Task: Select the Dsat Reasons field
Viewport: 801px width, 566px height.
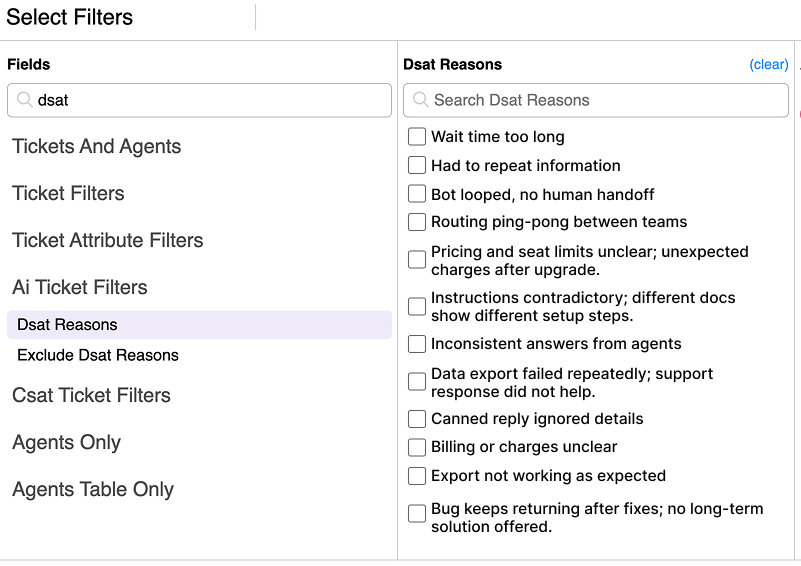Action: coord(68,325)
